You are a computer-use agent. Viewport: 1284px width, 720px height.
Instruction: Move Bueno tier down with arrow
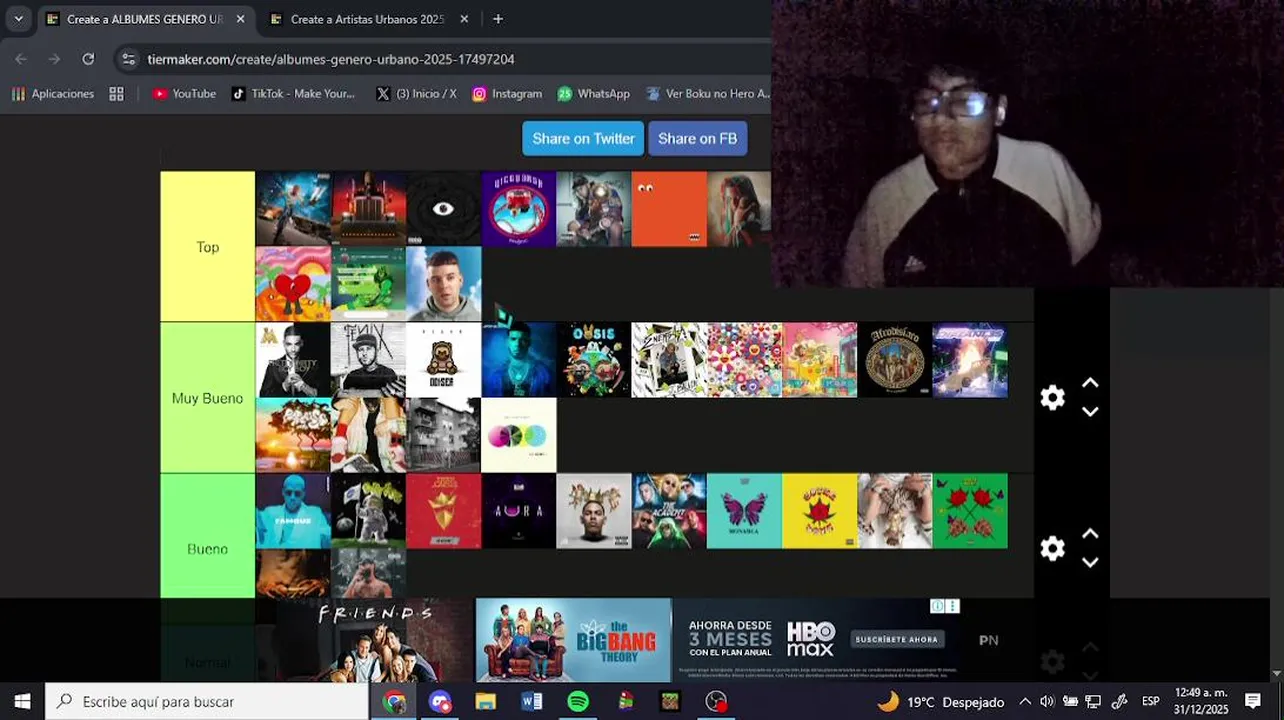[x=1091, y=562]
